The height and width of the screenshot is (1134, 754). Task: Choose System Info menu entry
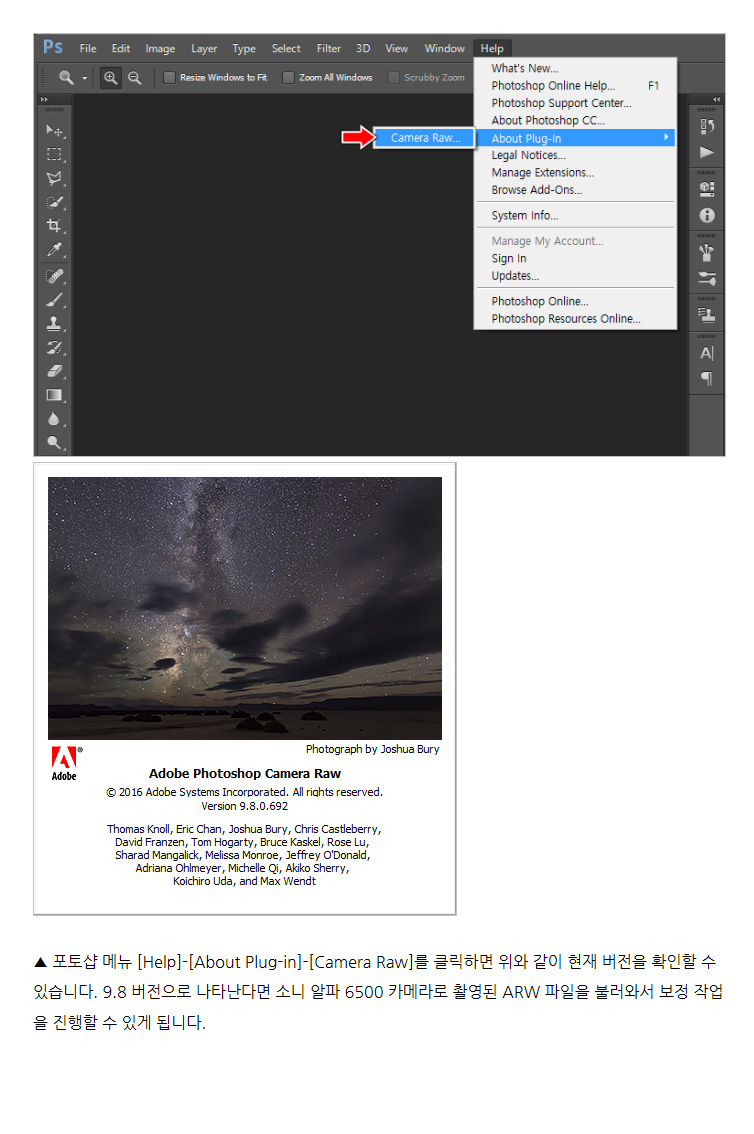[x=575, y=216]
